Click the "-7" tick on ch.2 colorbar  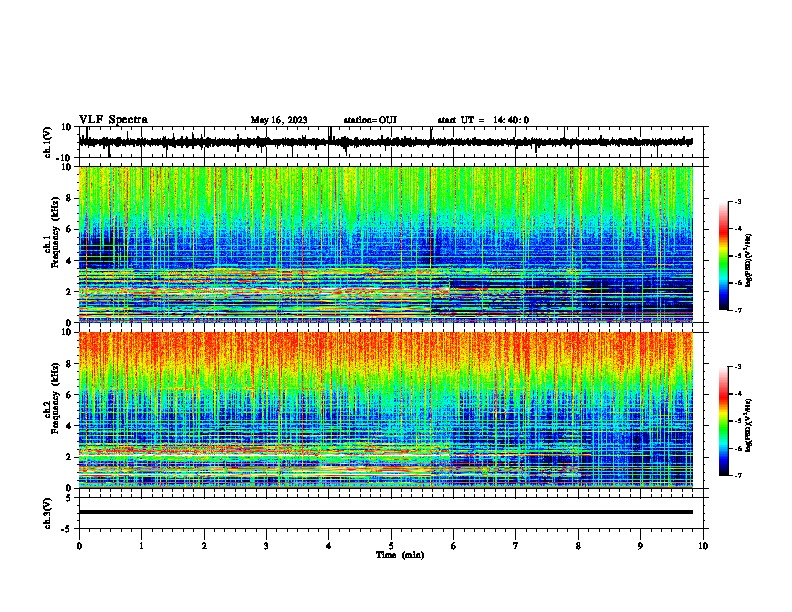(x=737, y=475)
